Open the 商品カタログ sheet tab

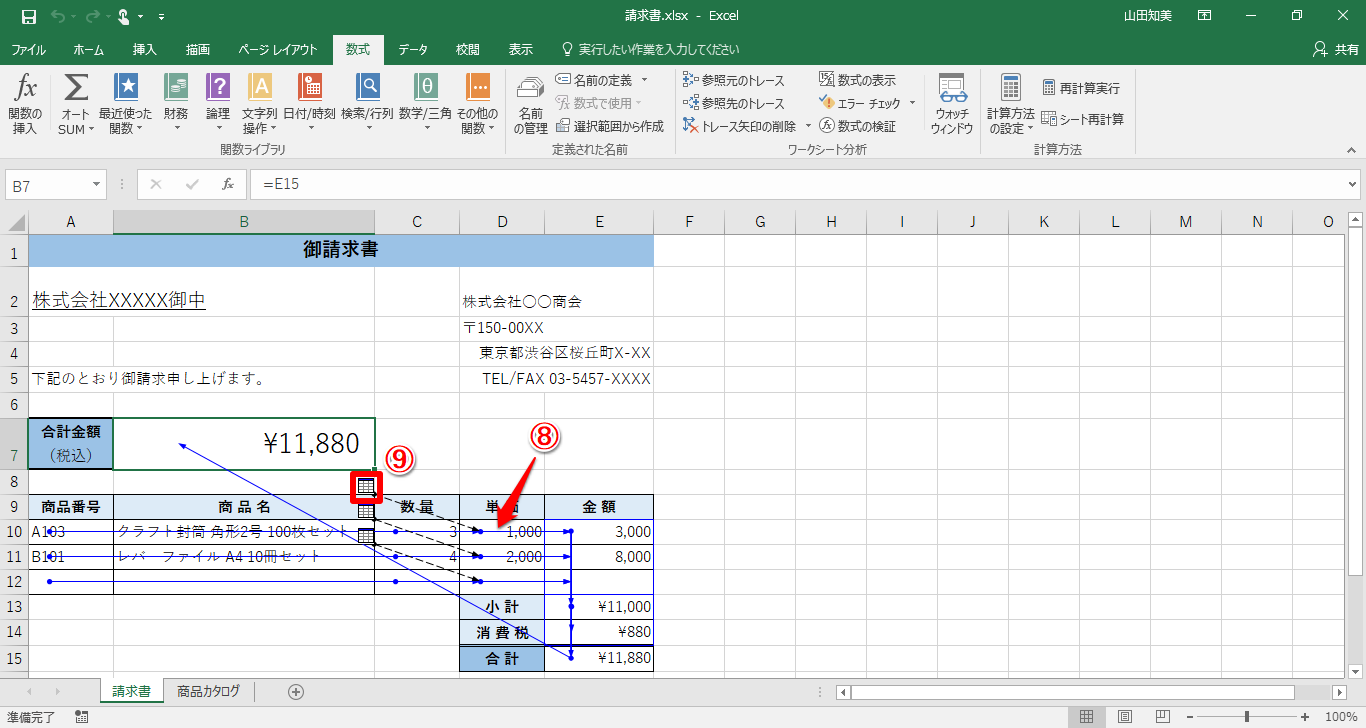pos(209,691)
